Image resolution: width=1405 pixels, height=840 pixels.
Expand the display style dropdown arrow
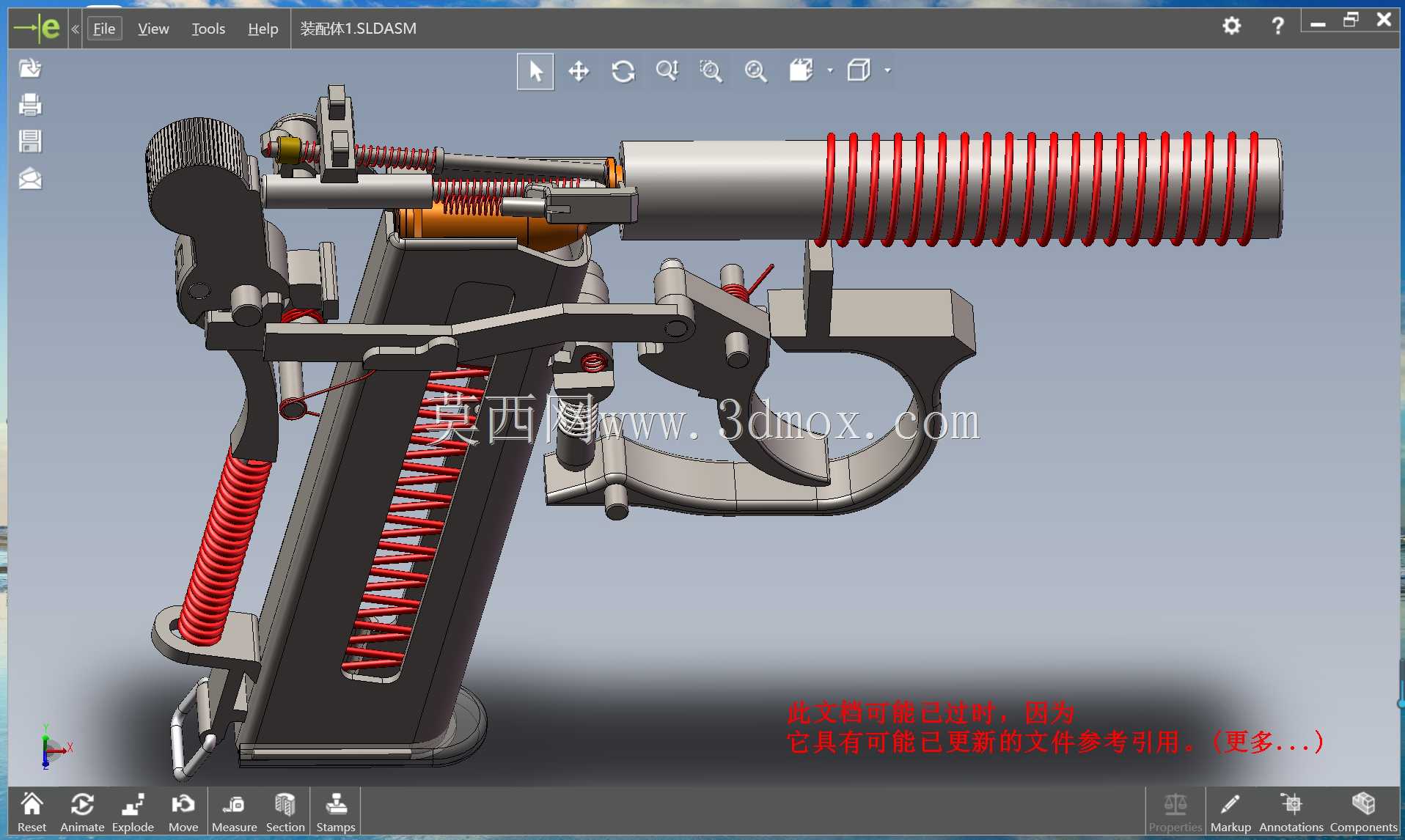click(887, 70)
